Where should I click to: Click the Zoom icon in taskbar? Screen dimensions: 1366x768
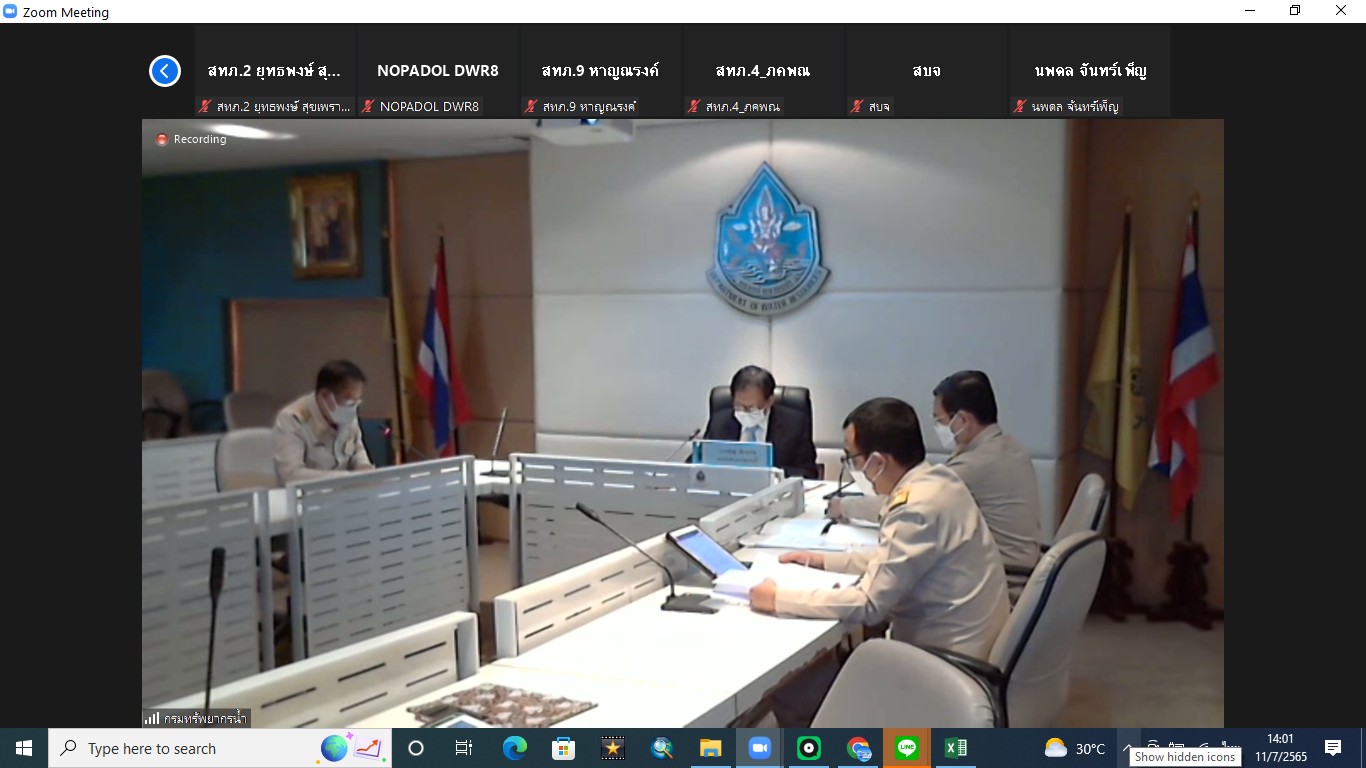point(759,748)
